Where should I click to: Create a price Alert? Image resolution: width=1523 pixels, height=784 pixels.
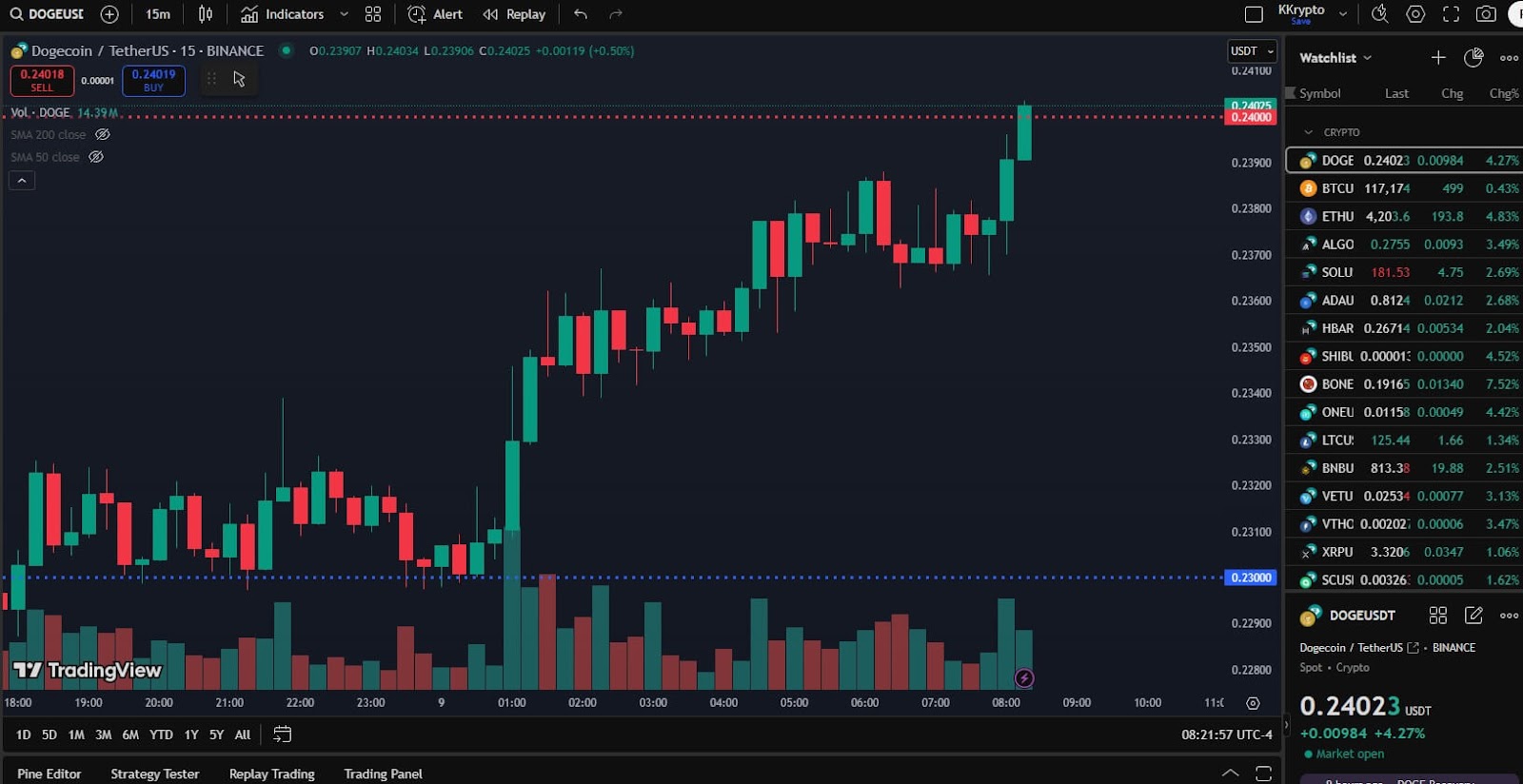coord(435,14)
